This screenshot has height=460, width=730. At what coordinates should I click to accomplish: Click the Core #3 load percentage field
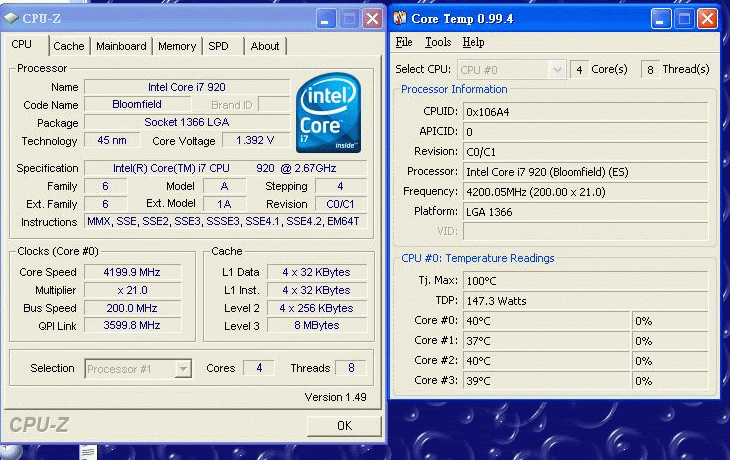pyautogui.click(x=670, y=381)
